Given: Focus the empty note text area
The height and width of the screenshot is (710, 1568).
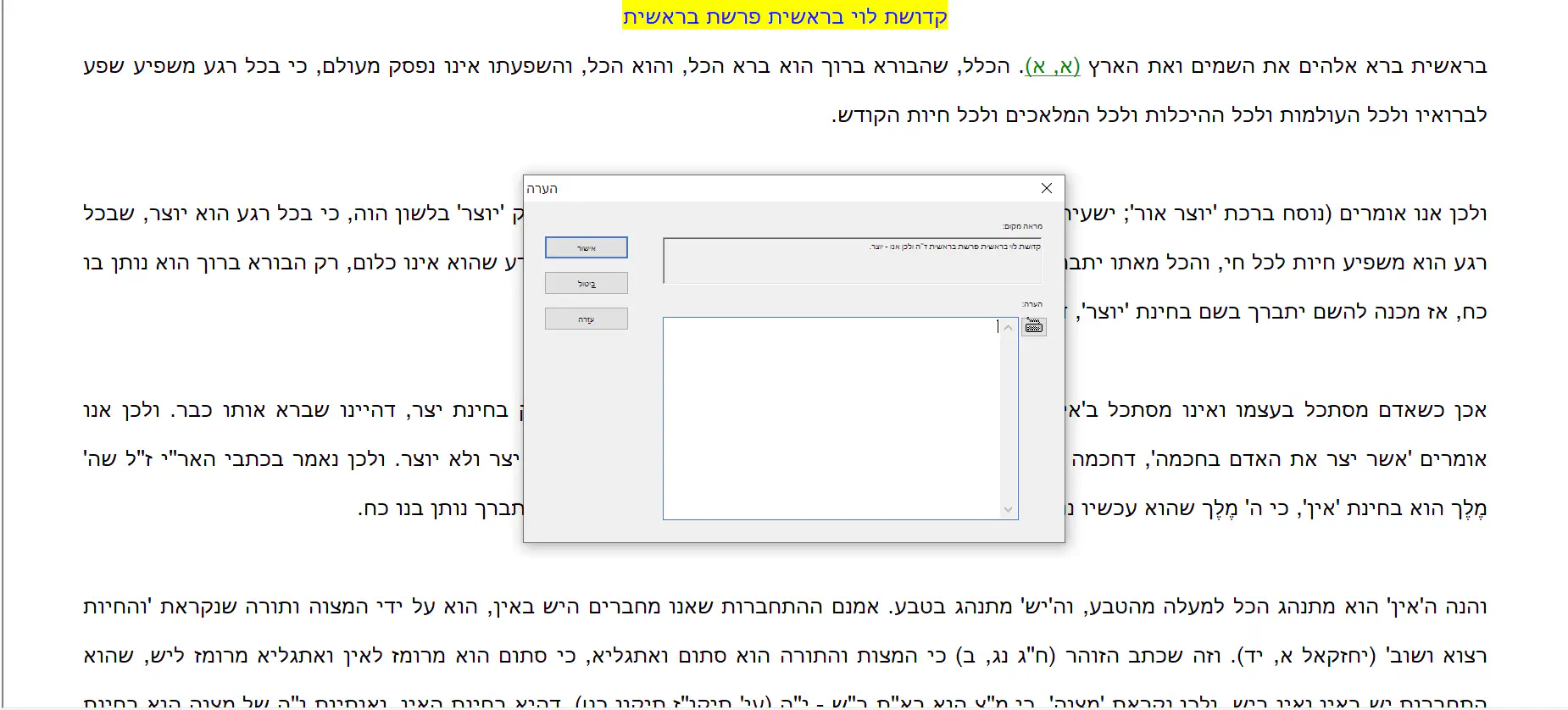Looking at the screenshot, I should [x=831, y=418].
